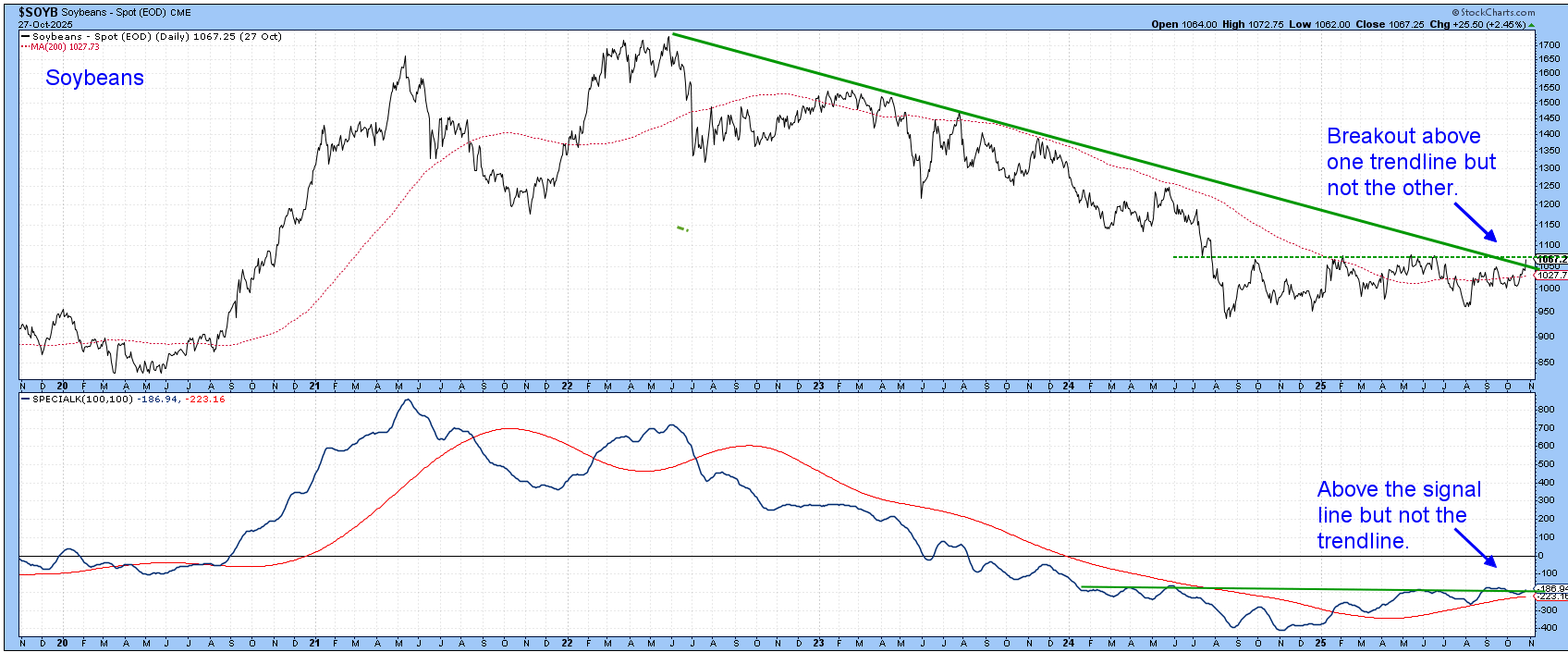
Task: Click the 27-Oct-2025 date in header
Action: 46,25
